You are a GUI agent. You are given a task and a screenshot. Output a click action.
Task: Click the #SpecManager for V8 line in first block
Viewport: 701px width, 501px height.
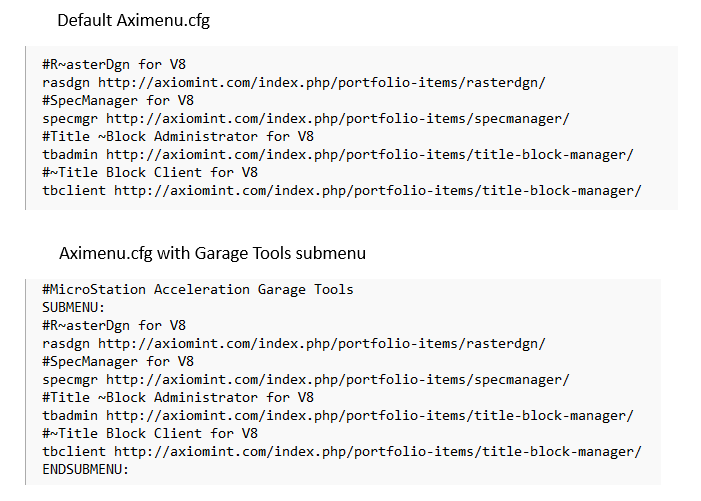pos(118,101)
